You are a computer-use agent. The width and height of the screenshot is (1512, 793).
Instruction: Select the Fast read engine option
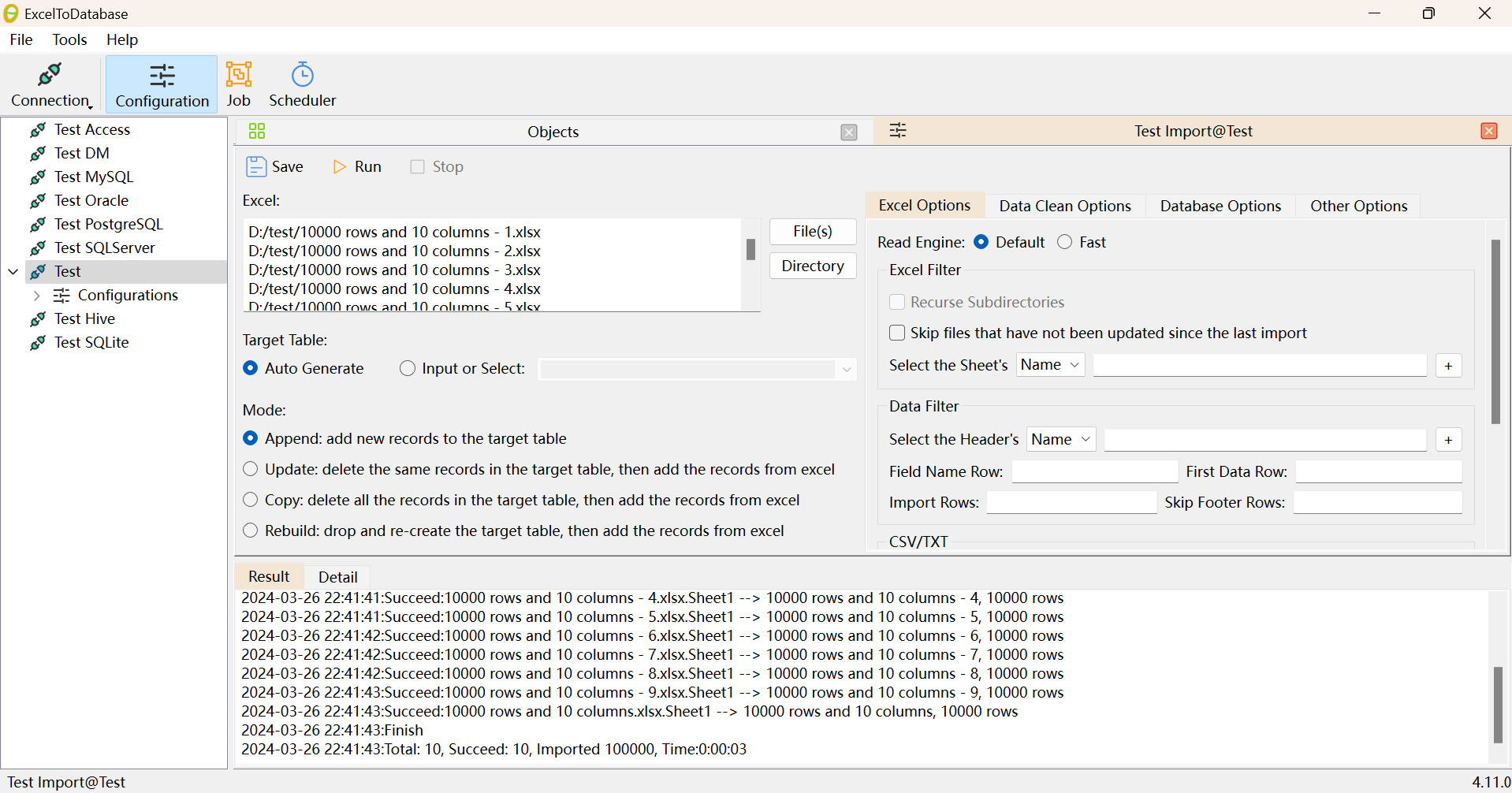coord(1065,242)
